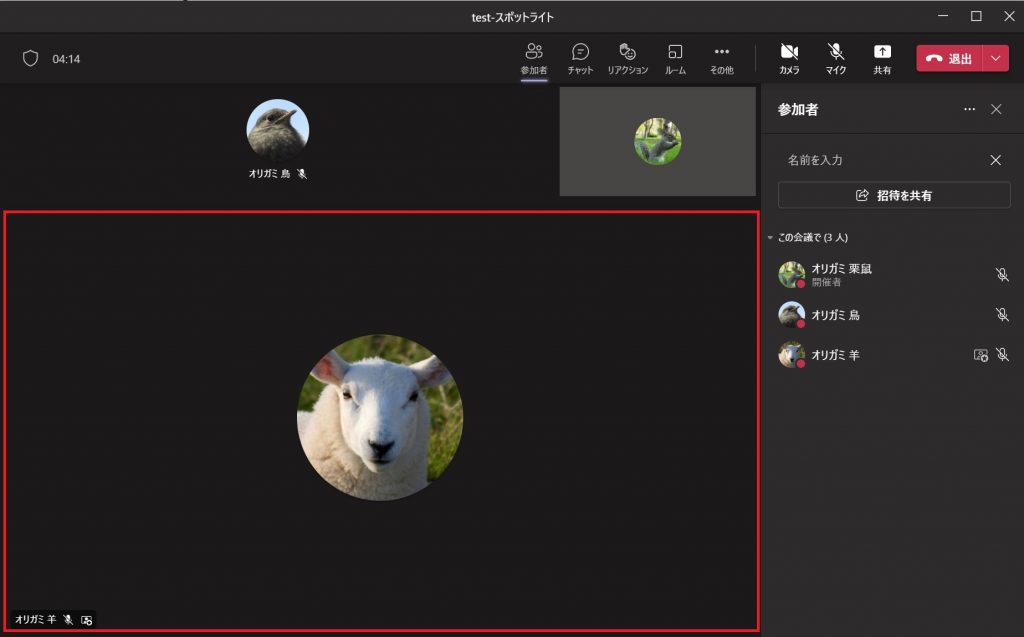
Task: Click mute icon for オリガミ 羊 in list
Action: click(x=1002, y=355)
